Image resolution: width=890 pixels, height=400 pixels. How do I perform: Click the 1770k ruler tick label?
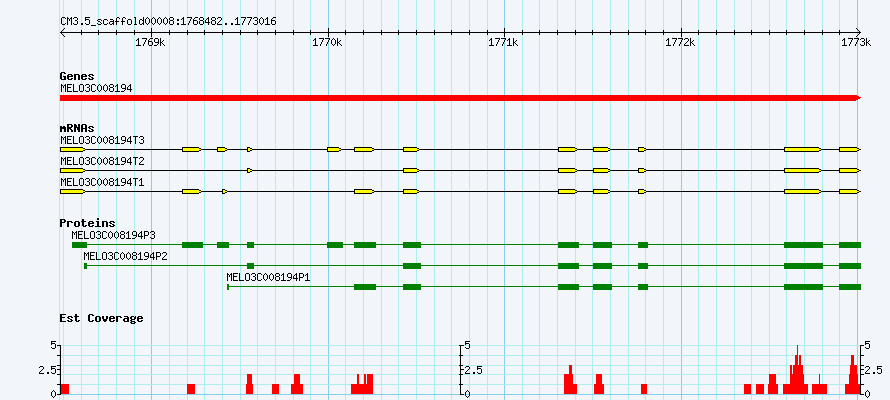[x=328, y=43]
